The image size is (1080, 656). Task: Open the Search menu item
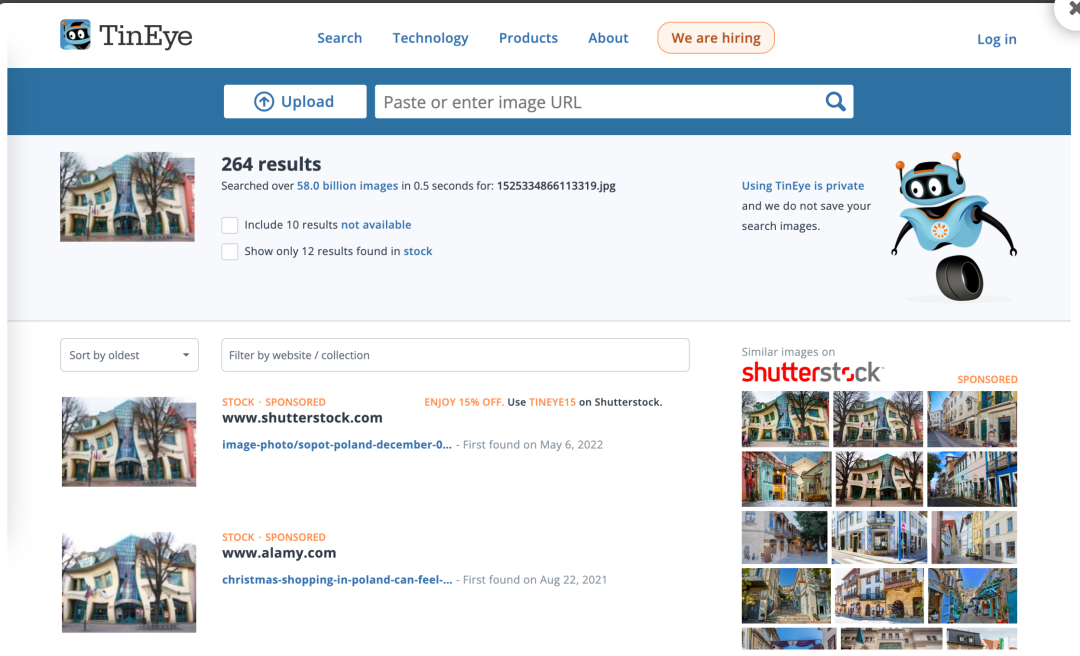[340, 38]
